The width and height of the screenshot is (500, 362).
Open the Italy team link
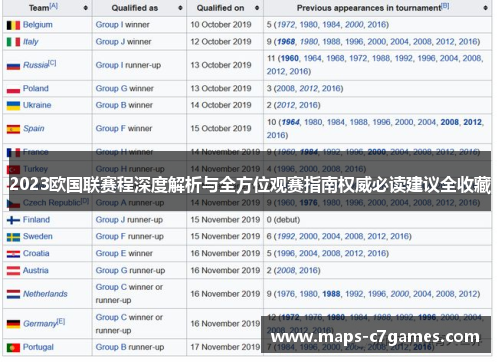tap(31, 42)
